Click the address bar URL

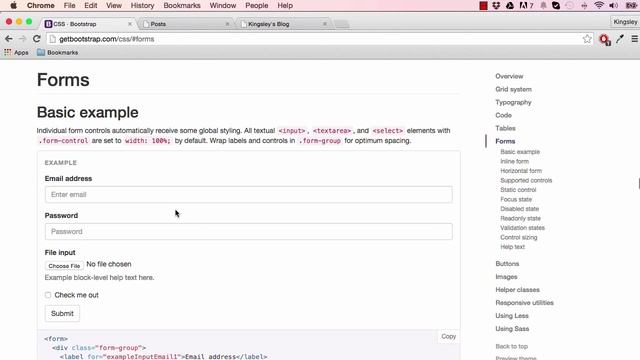(107, 39)
